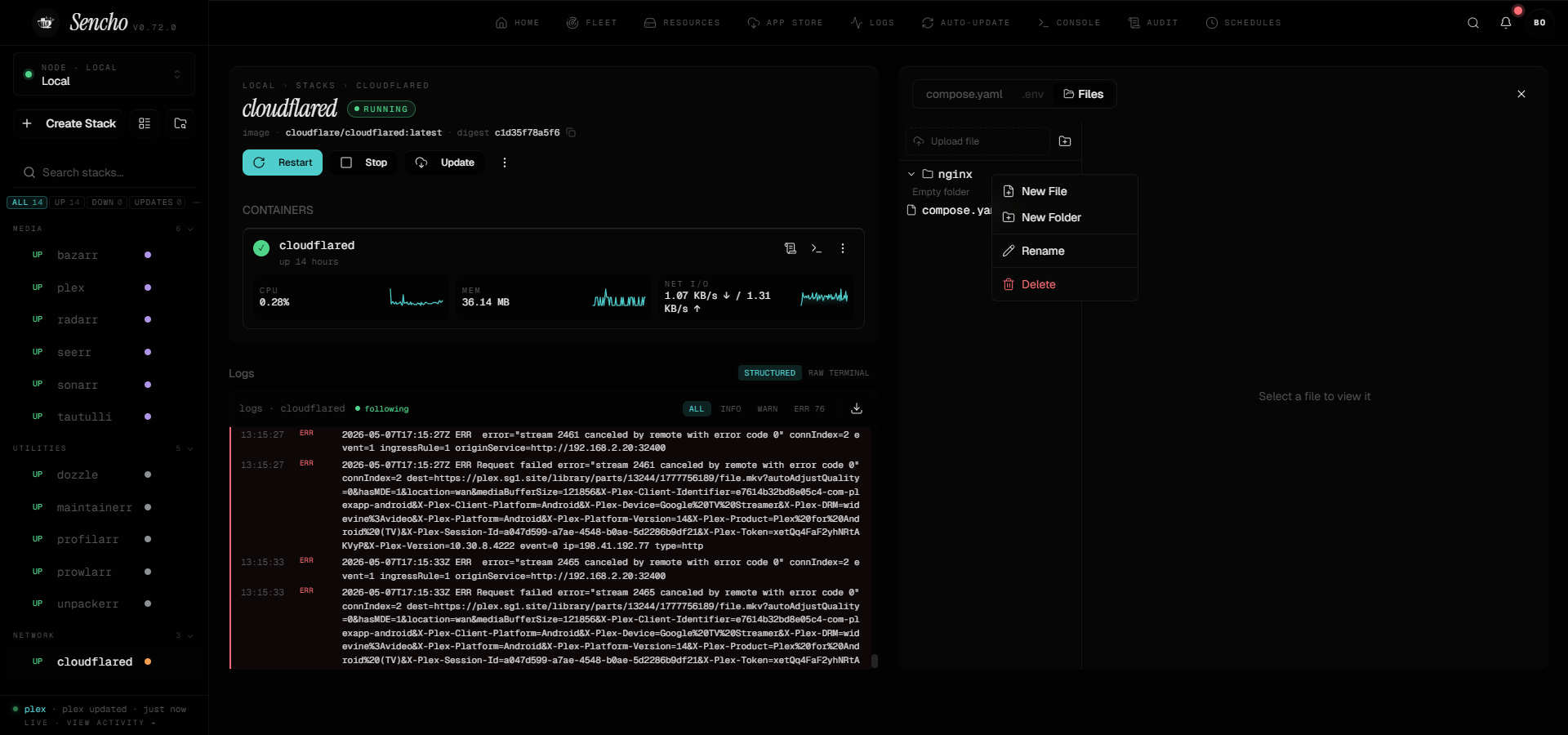Screen dimensions: 1568x735
Task: Open the BO user avatar menu
Action: coord(1539,23)
